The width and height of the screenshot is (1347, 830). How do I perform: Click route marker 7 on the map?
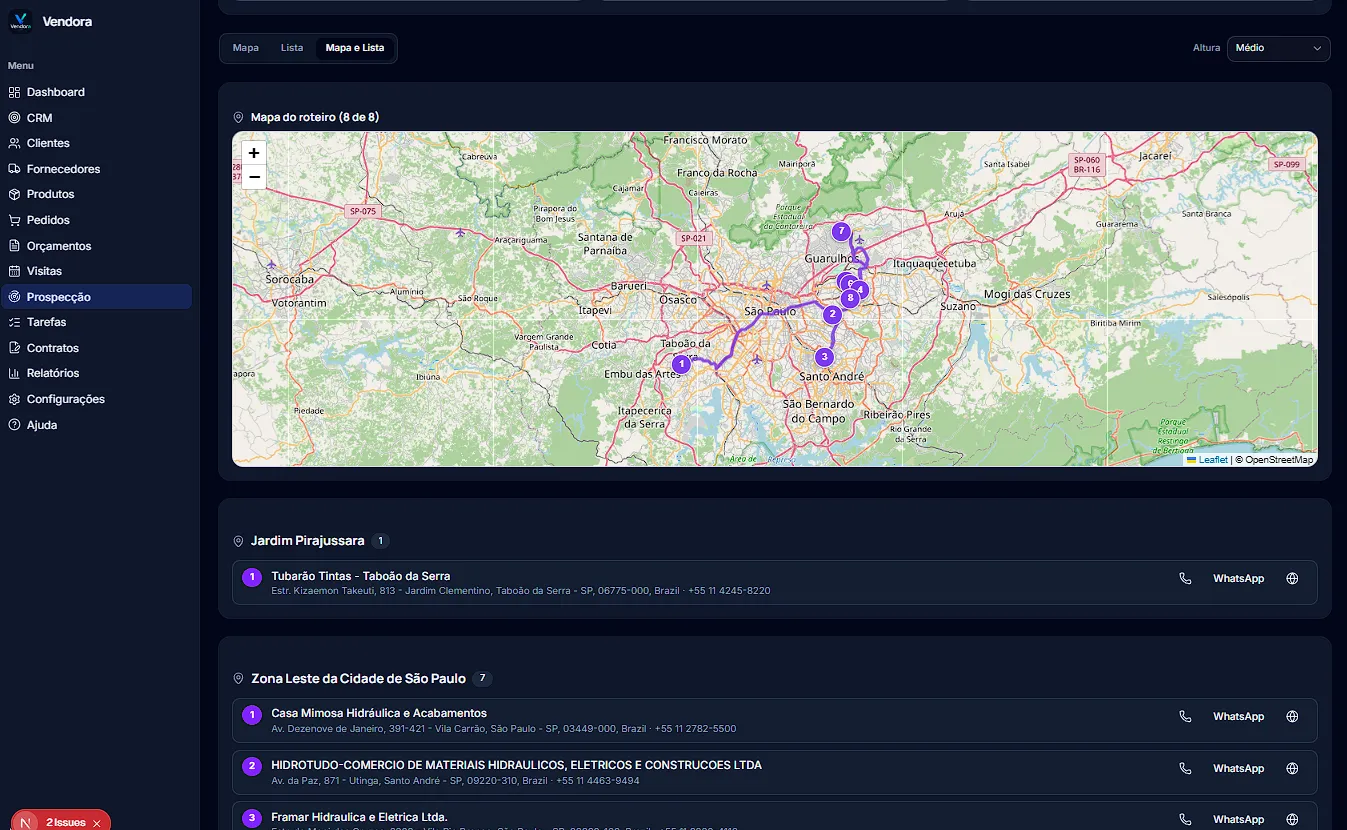point(841,232)
